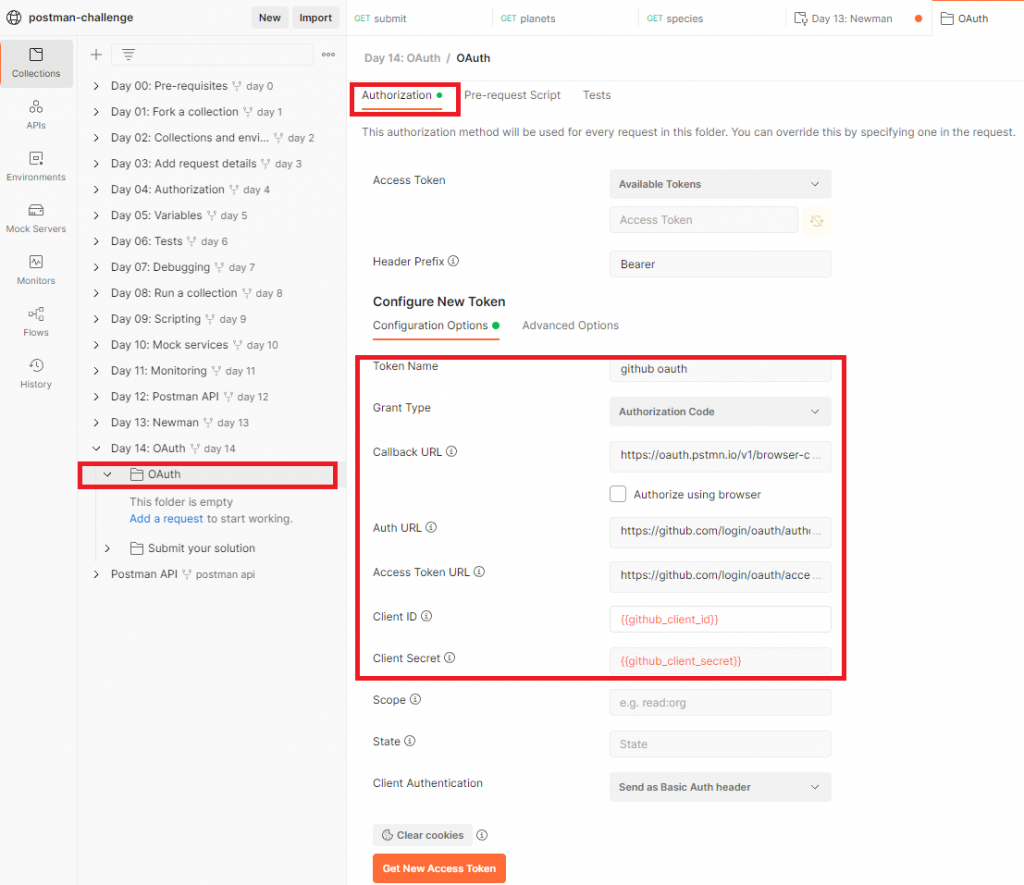Click the Scope input field

(x=720, y=703)
